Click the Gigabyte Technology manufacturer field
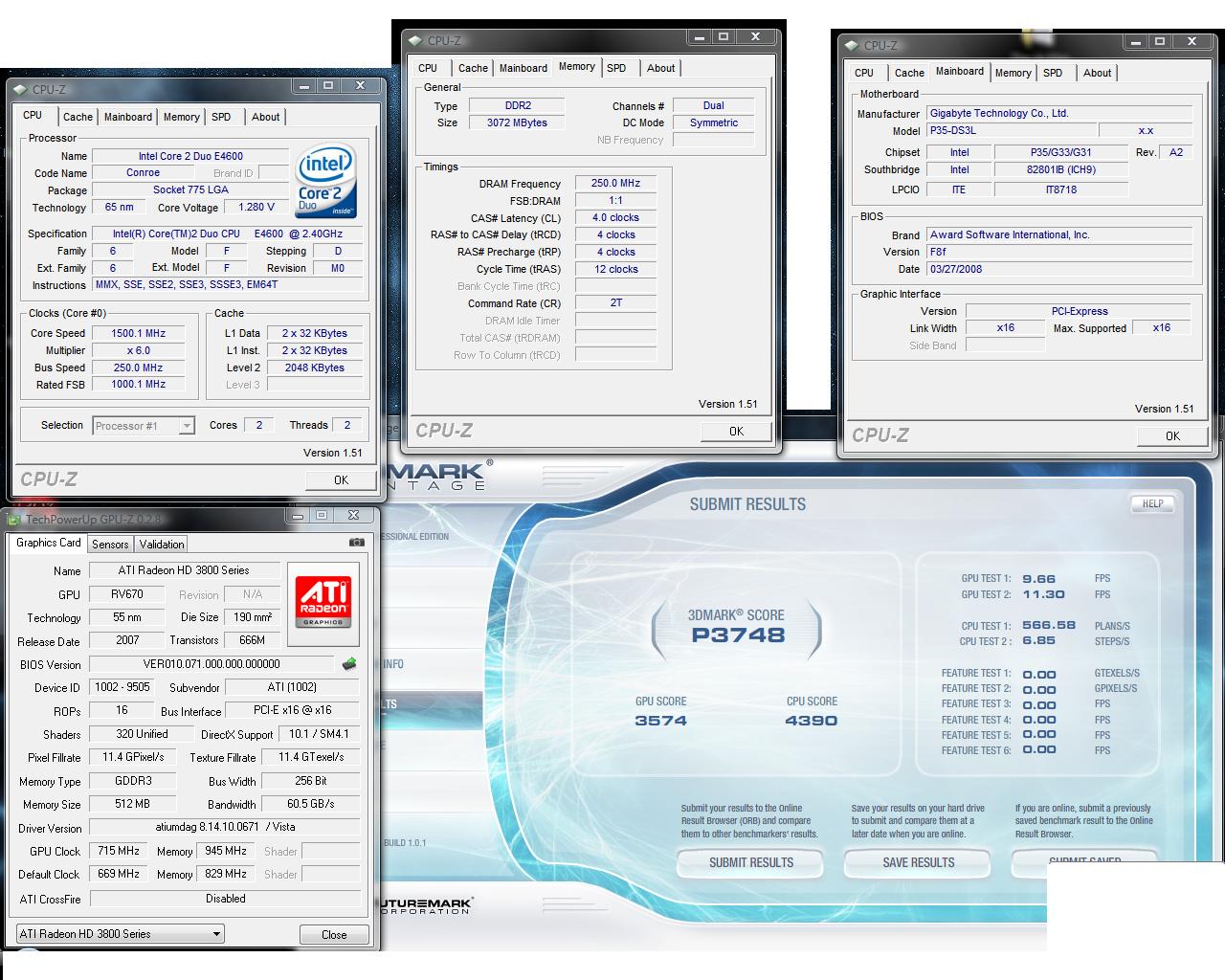This screenshot has width=1225, height=980. pos(1059,113)
